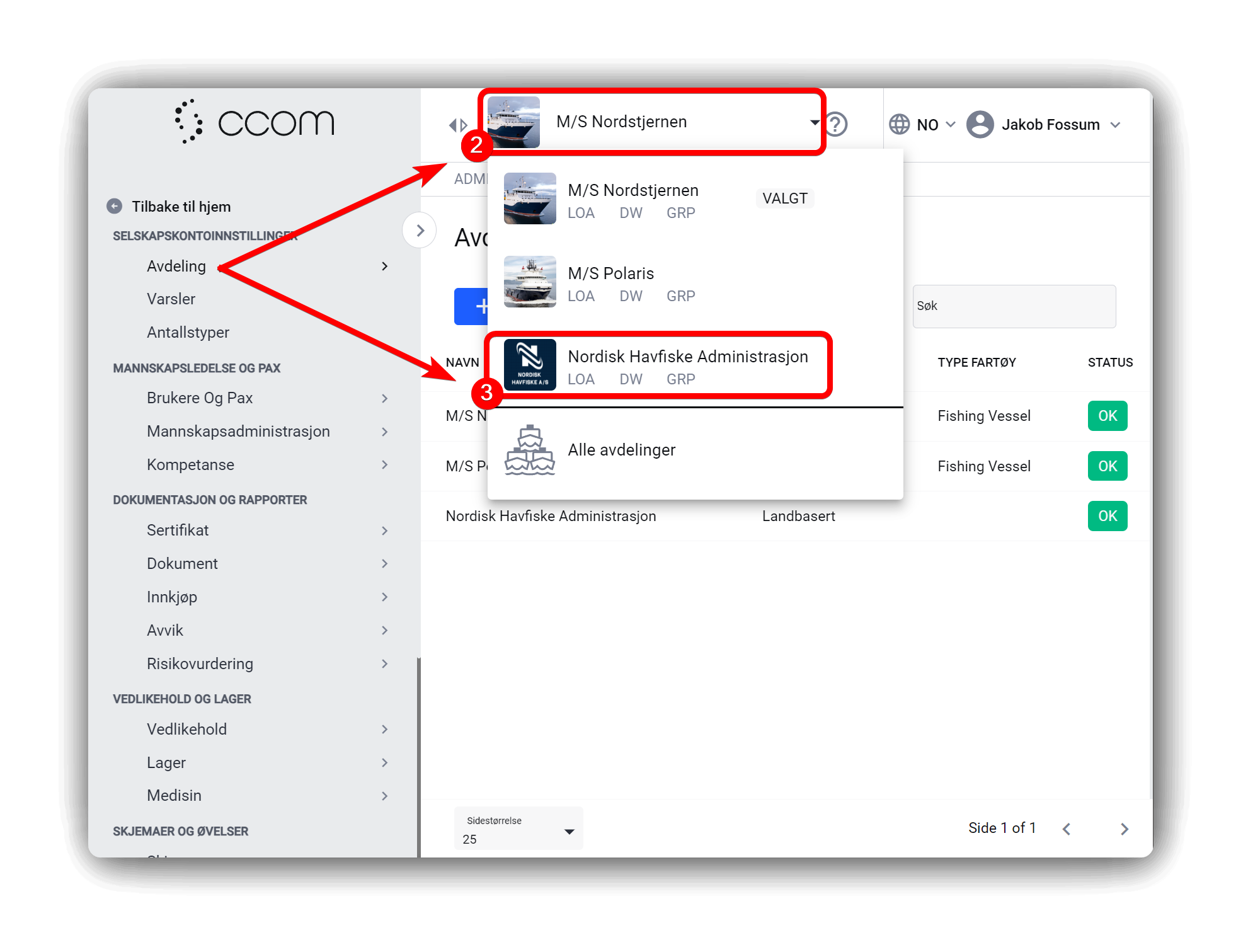
Task: Expand the Avdeling menu chevron
Action: coord(384,267)
